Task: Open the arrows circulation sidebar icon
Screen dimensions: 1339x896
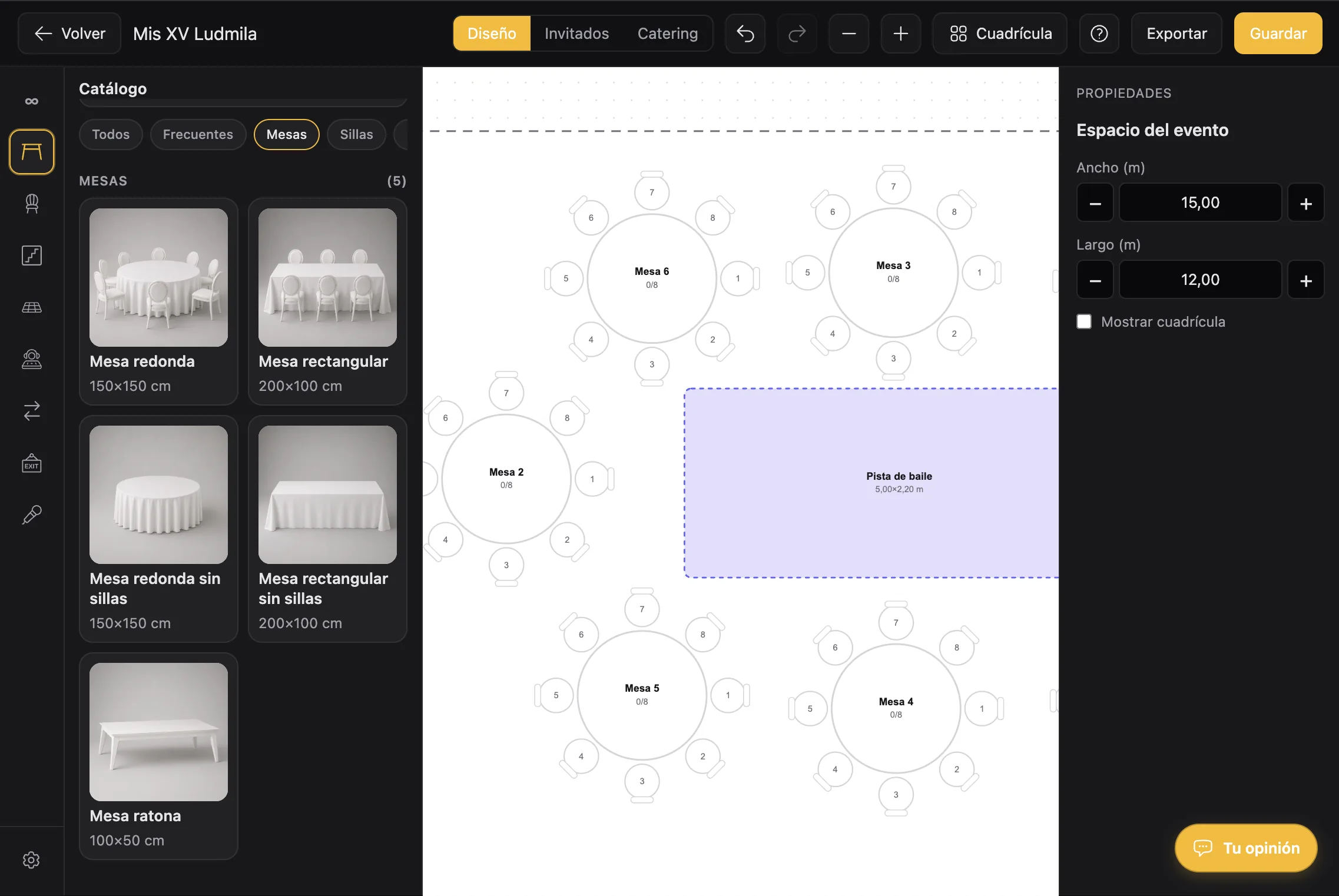Action: 32,411
